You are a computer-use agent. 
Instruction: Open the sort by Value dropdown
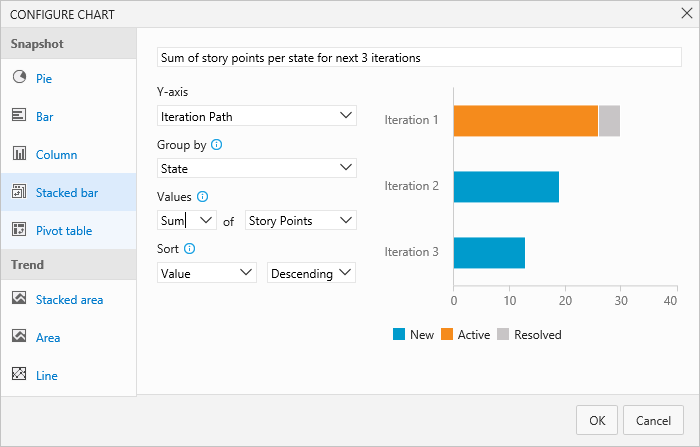[207, 272]
